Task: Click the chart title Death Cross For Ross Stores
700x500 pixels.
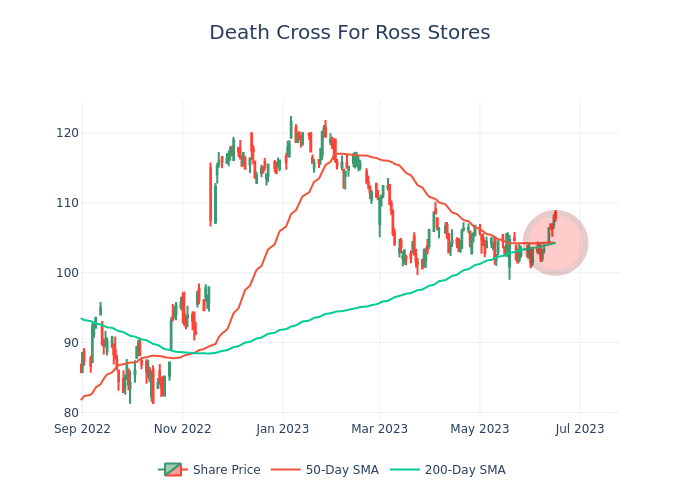Action: click(x=350, y=33)
